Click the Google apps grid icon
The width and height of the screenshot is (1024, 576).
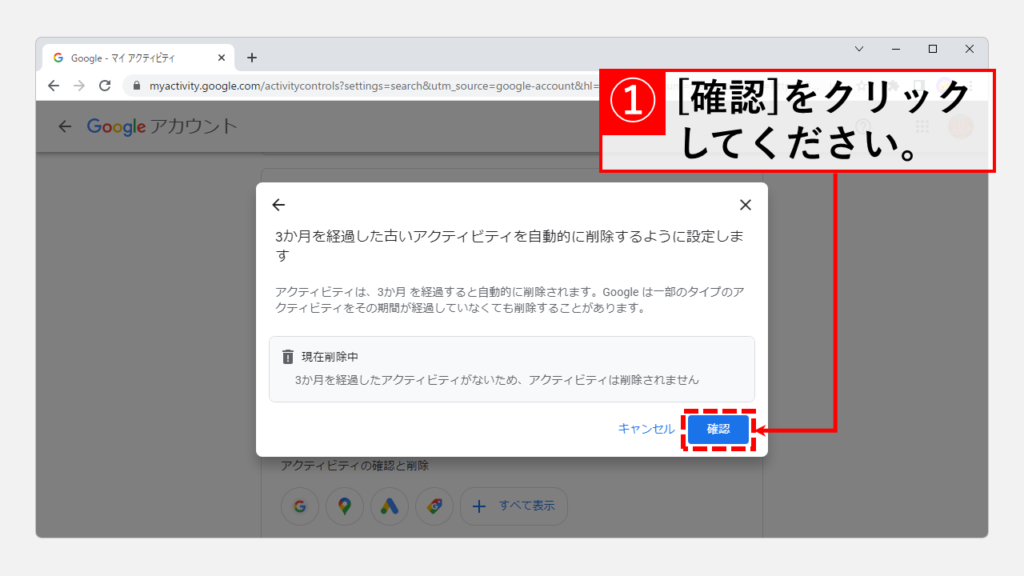(x=922, y=126)
